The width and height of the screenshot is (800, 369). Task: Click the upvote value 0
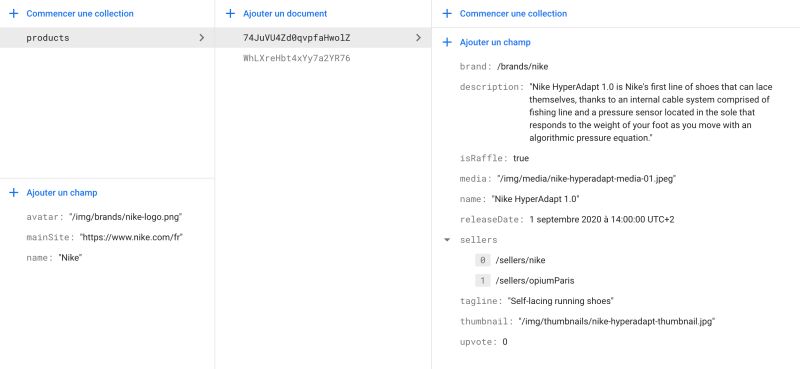coord(505,342)
